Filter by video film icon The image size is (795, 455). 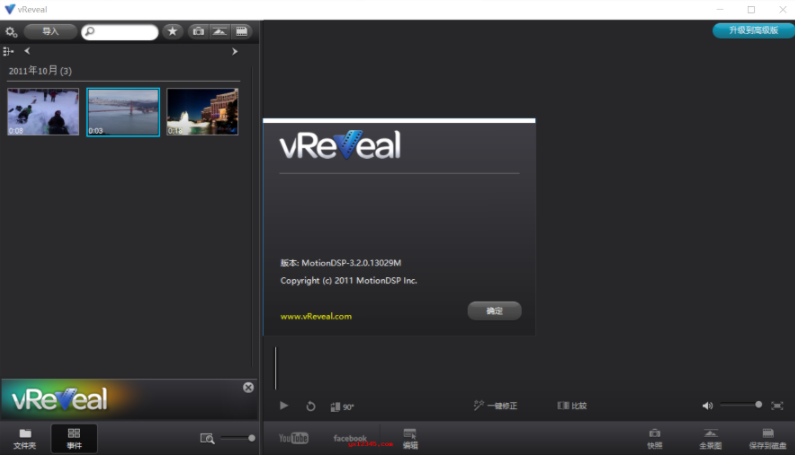click(x=242, y=31)
